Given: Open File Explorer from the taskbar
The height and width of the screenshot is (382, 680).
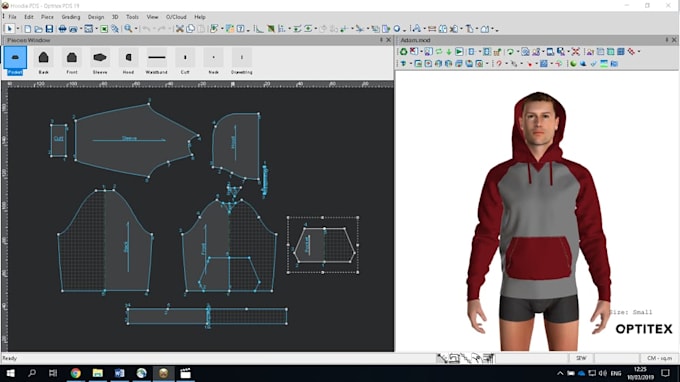Looking at the screenshot, I should click(98, 373).
